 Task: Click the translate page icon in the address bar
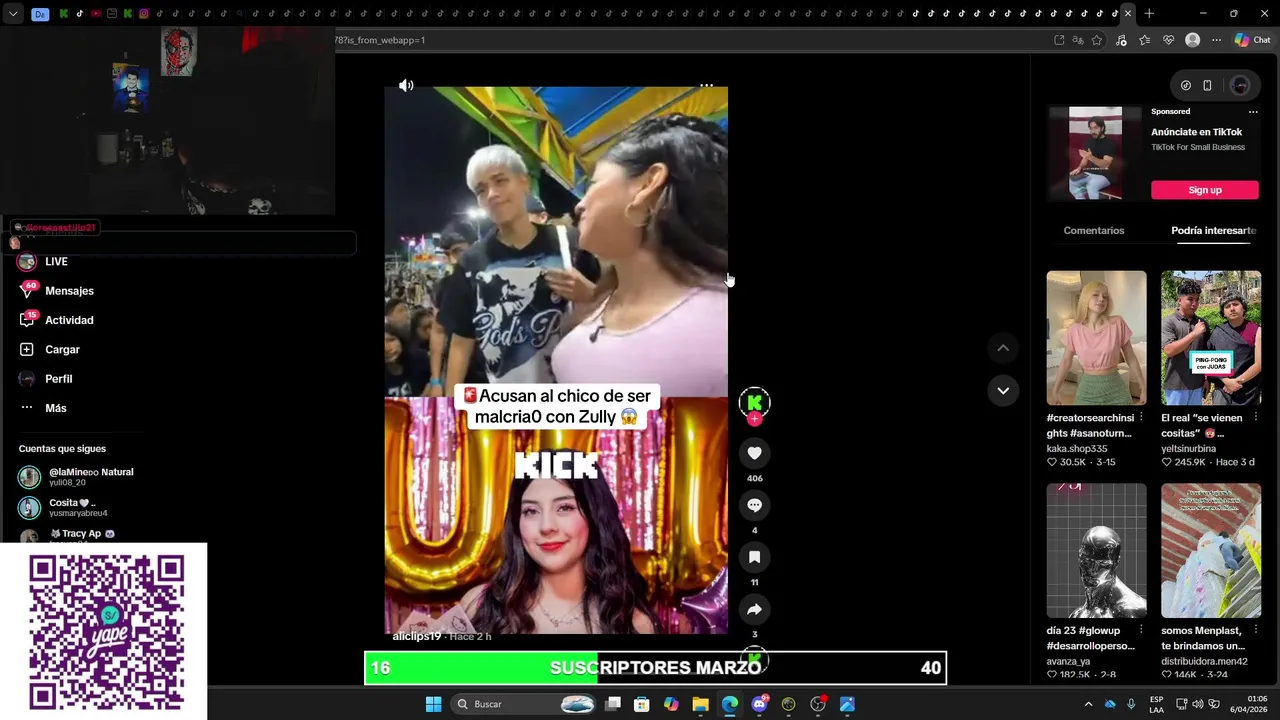1078,40
